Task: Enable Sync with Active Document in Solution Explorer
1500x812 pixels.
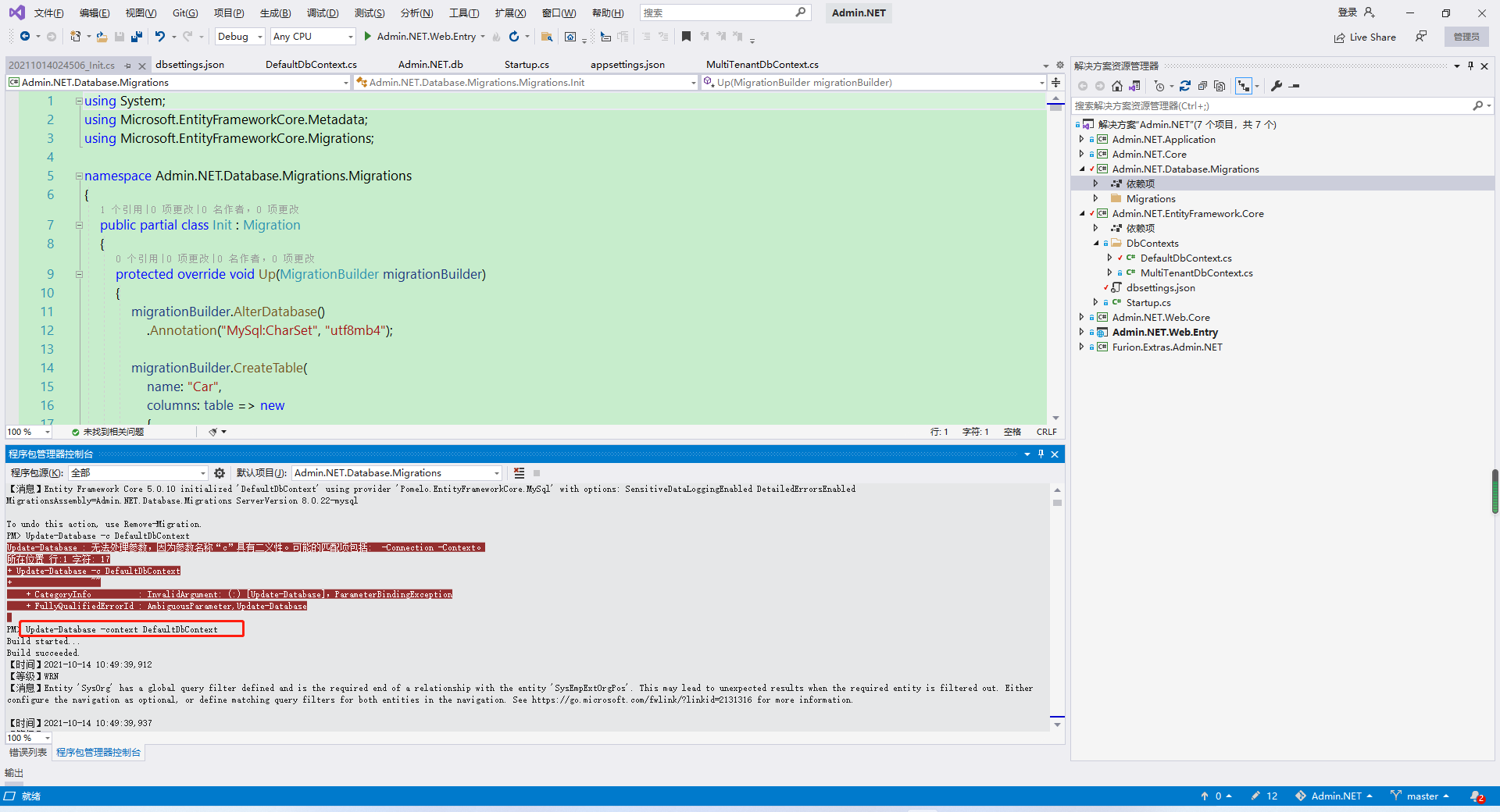Action: pos(1244,86)
